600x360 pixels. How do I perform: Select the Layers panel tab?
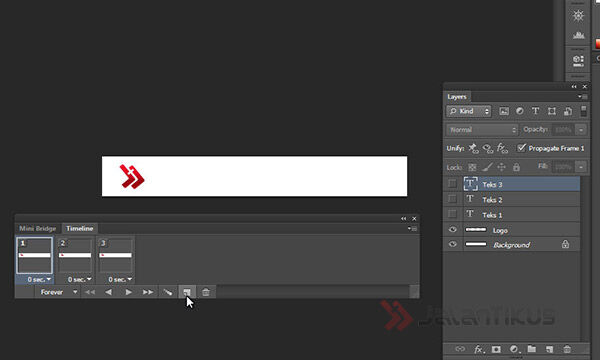[x=457, y=97]
